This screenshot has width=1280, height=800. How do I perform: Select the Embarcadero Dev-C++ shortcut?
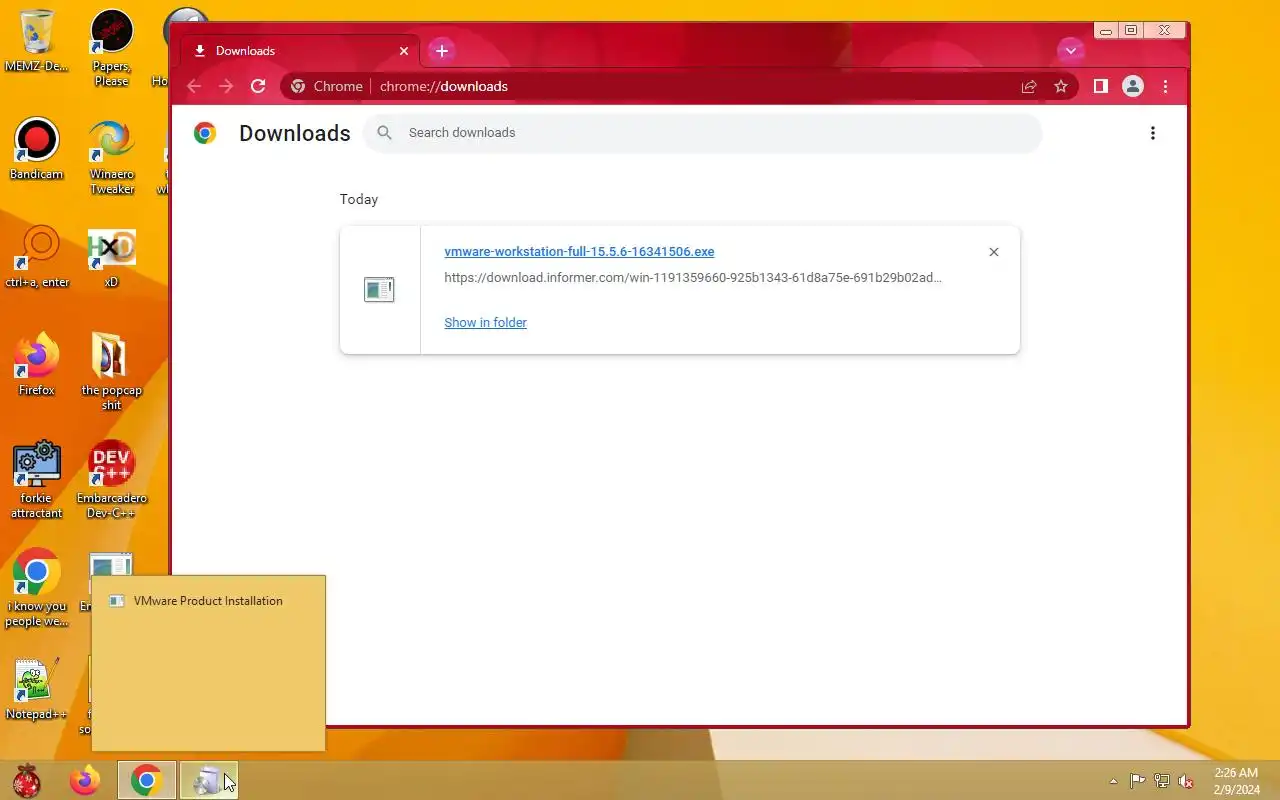click(x=111, y=480)
